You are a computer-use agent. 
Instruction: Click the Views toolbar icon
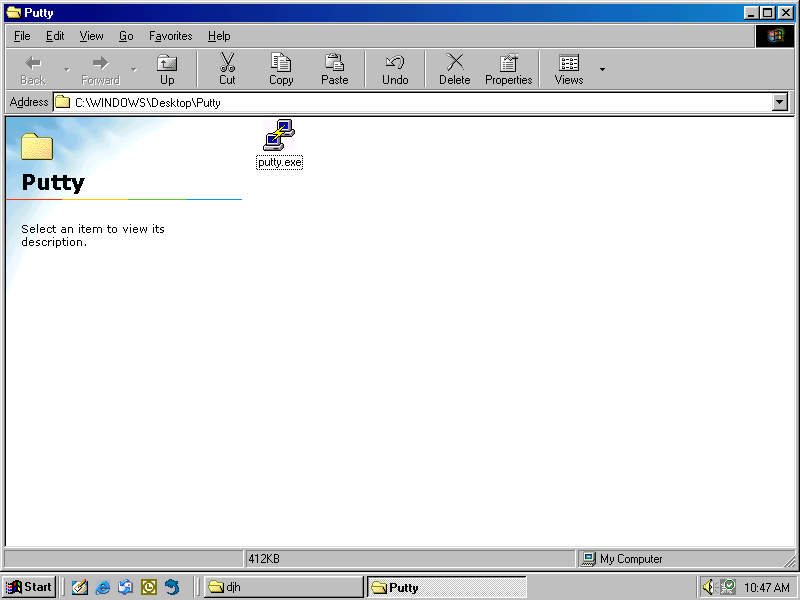point(569,62)
